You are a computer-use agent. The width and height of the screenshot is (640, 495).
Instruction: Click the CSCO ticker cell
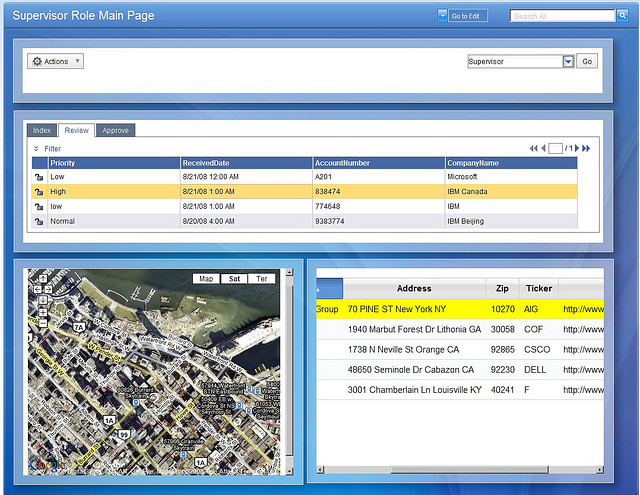[537, 350]
